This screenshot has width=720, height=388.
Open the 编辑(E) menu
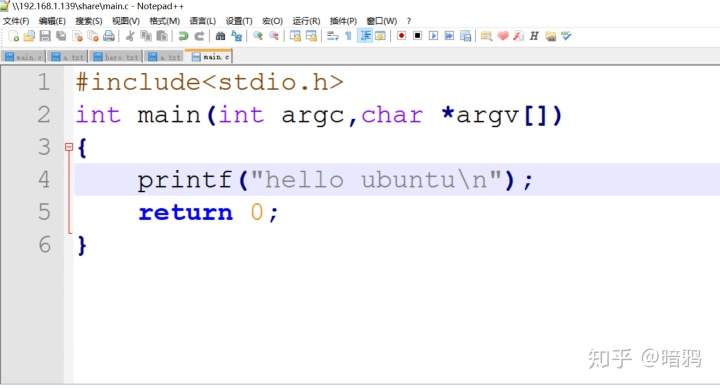point(52,21)
